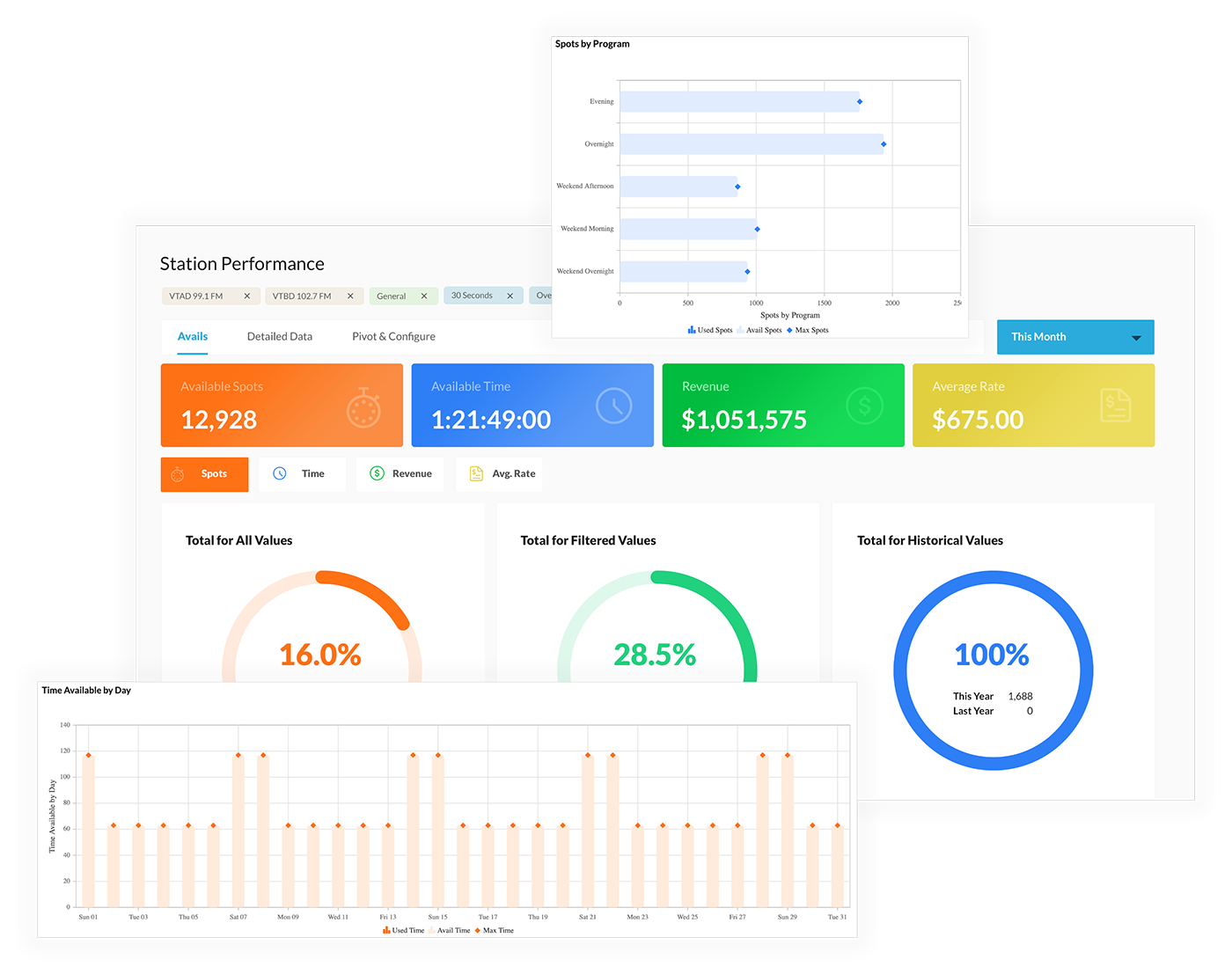Open the This Month date range dropdown
The image size is (1232, 974).
[x=1075, y=337]
